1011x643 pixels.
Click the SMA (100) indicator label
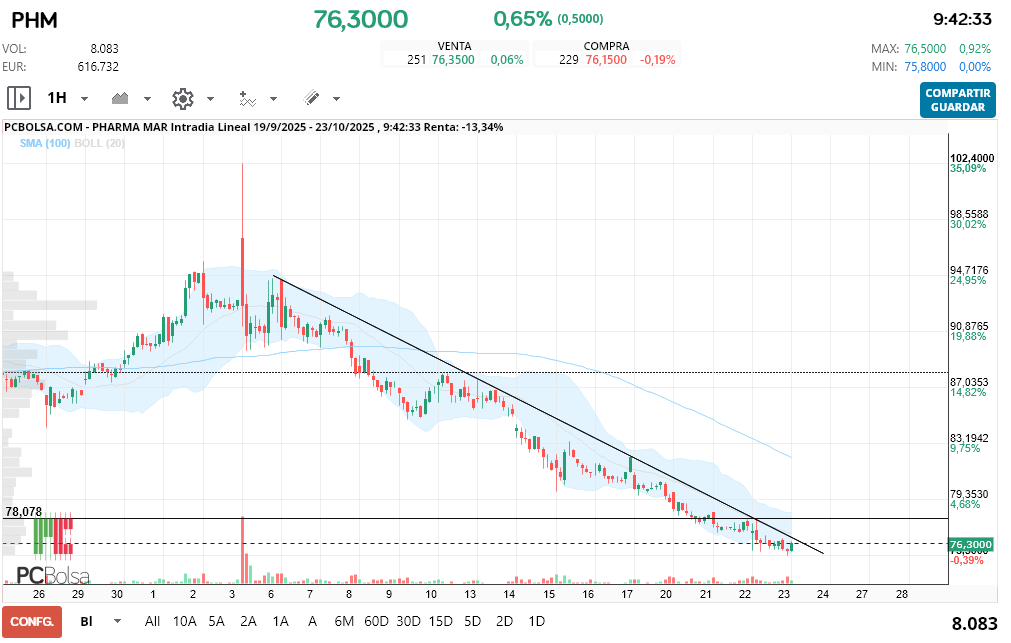tap(45, 143)
